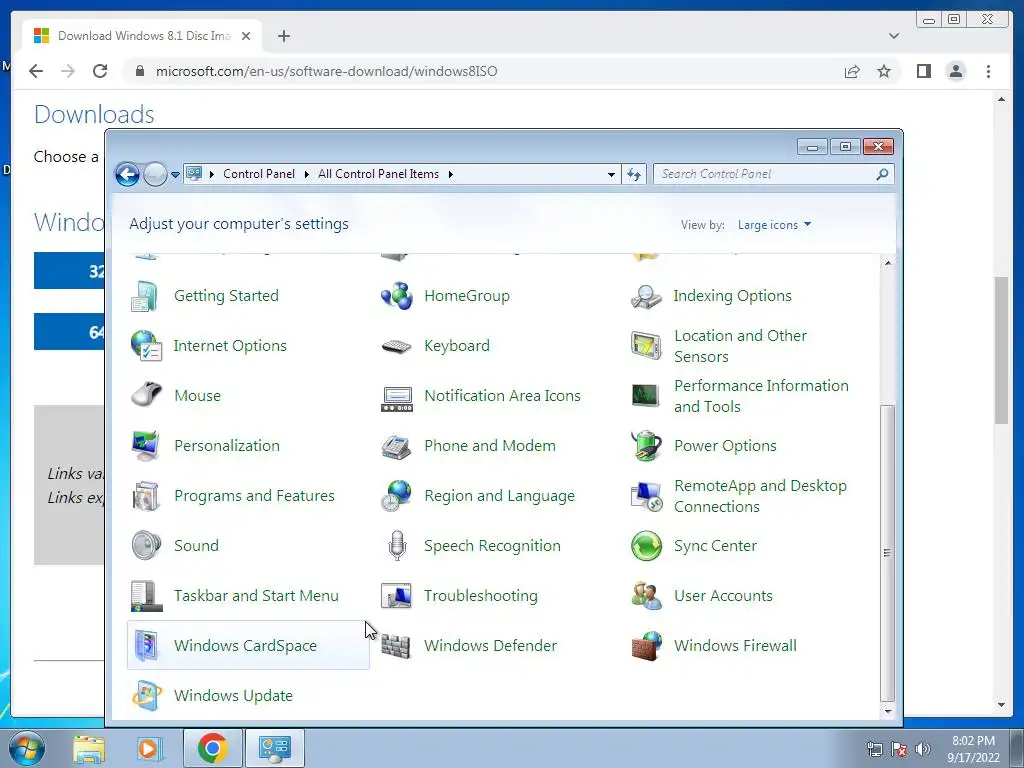Open RemoteApp and Desktop Connections icon
Image resolution: width=1024 pixels, height=768 pixels.
coord(646,496)
